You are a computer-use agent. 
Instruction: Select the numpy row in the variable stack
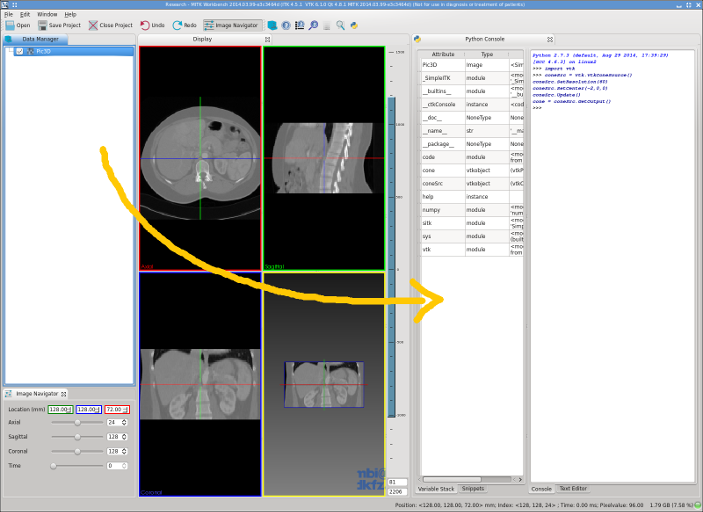[472, 210]
